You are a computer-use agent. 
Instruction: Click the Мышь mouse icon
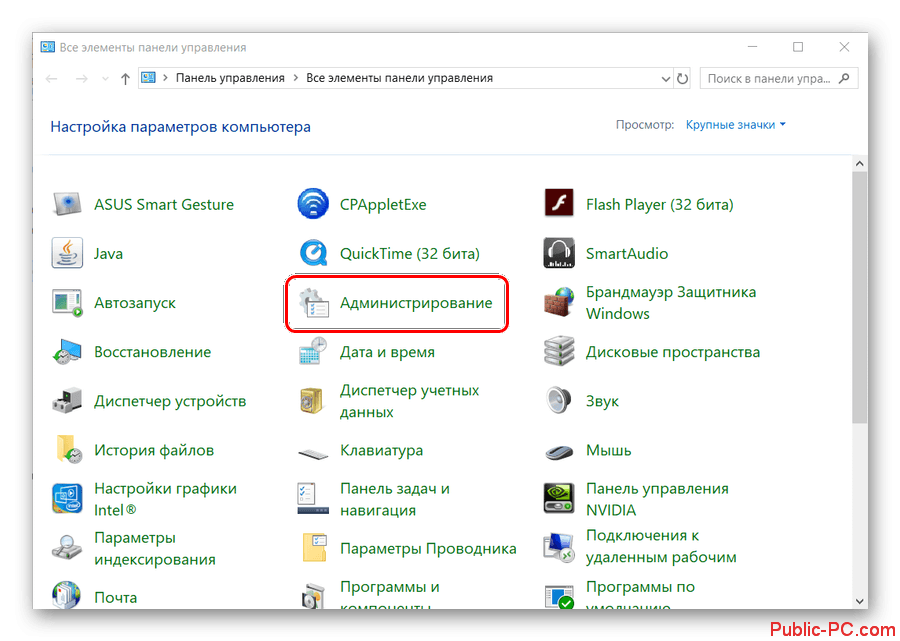click(558, 452)
